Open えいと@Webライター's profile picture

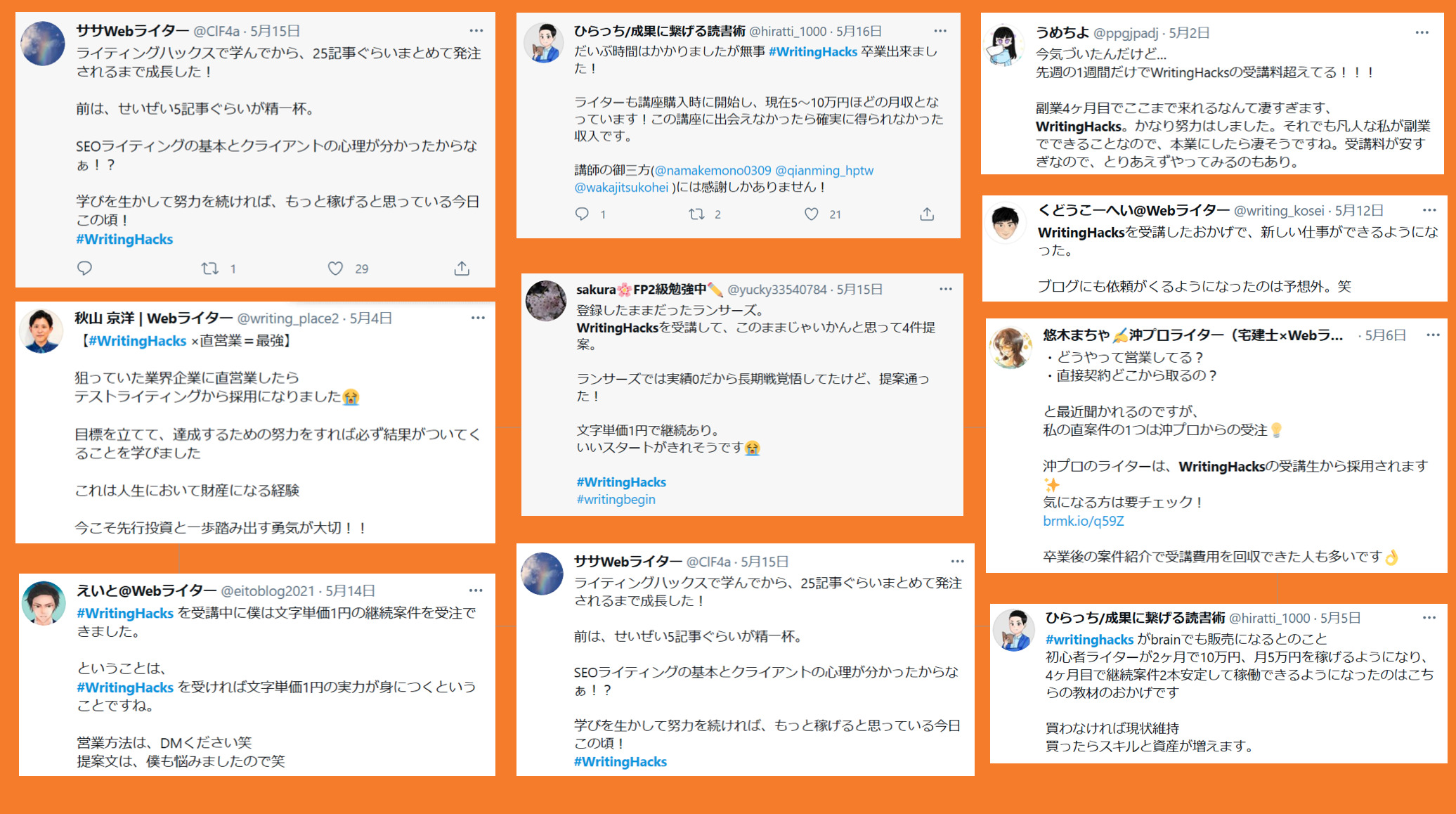(x=44, y=603)
